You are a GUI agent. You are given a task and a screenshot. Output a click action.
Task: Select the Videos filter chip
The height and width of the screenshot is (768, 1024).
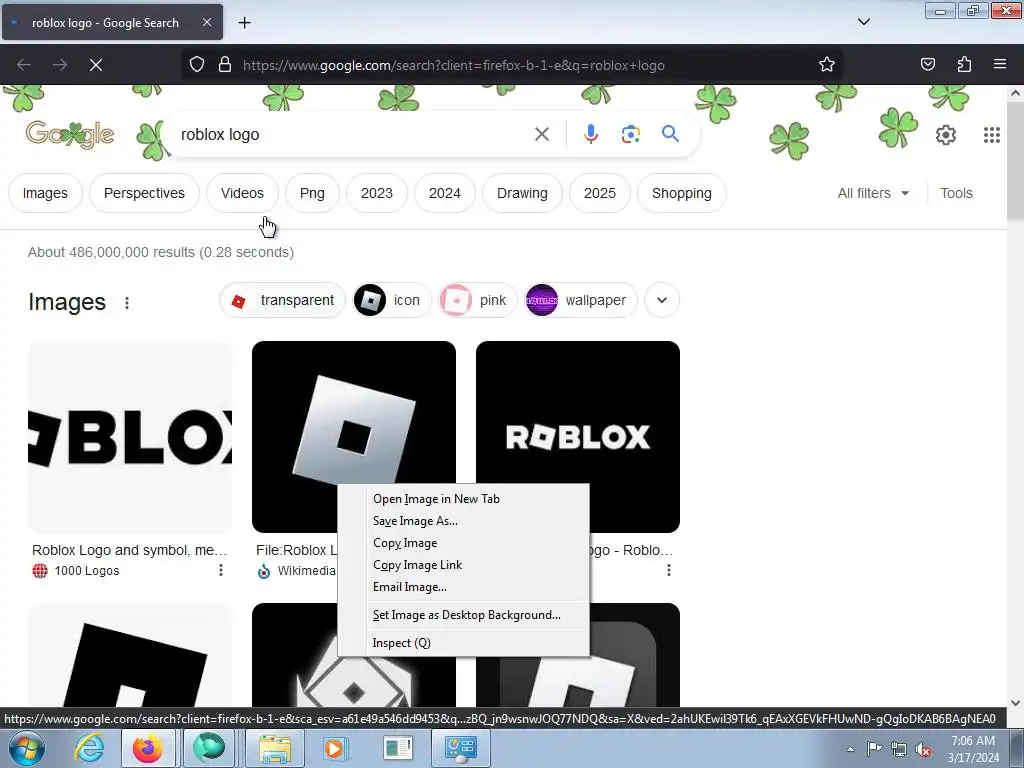coord(242,193)
